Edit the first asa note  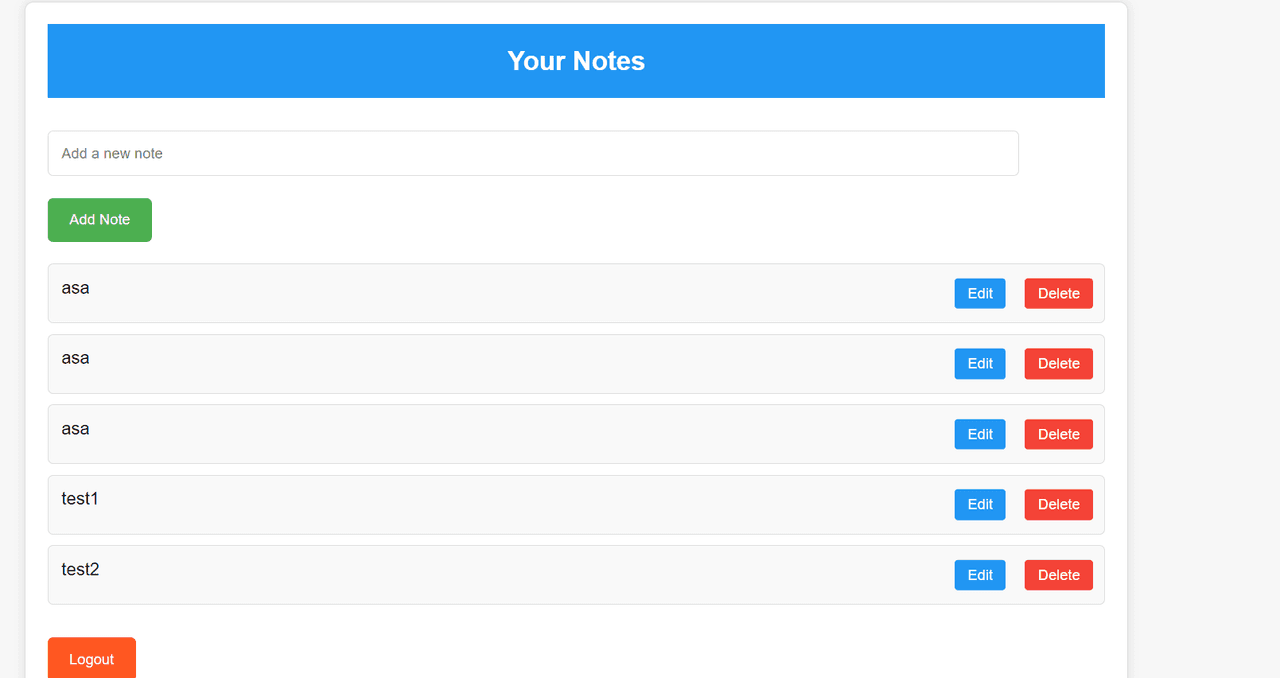coord(980,293)
